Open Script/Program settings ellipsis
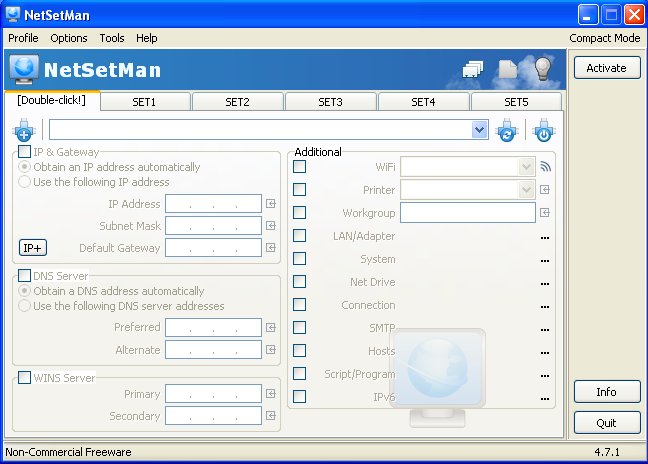 point(545,376)
